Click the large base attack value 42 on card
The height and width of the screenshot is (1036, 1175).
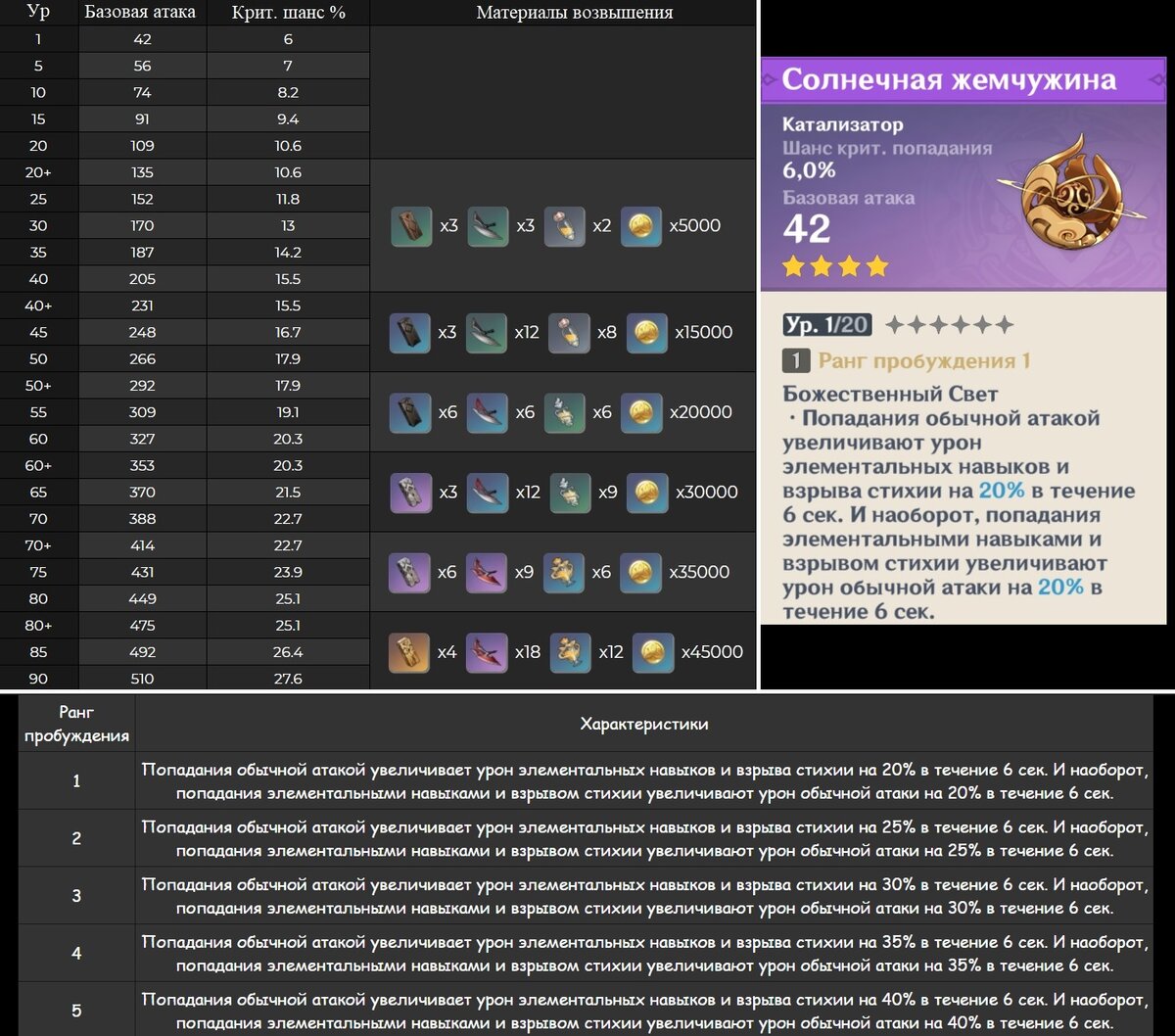click(x=807, y=229)
